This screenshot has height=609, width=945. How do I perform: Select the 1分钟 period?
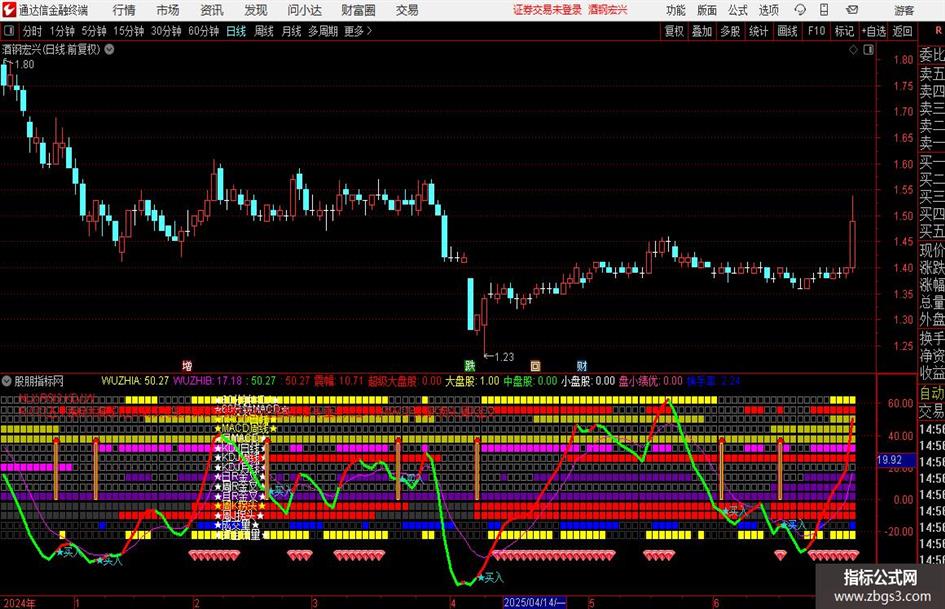[62, 31]
